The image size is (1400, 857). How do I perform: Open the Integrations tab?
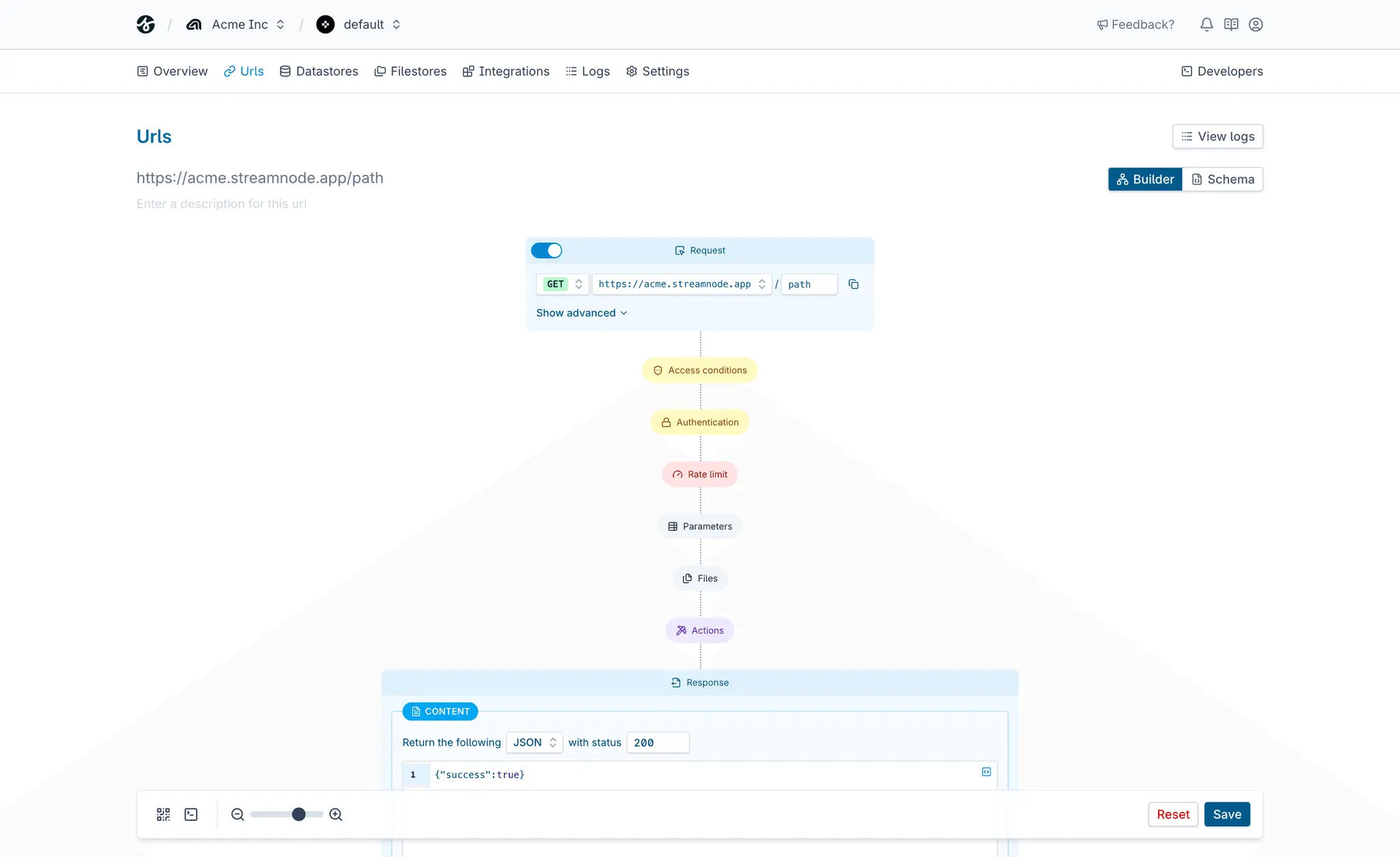506,71
